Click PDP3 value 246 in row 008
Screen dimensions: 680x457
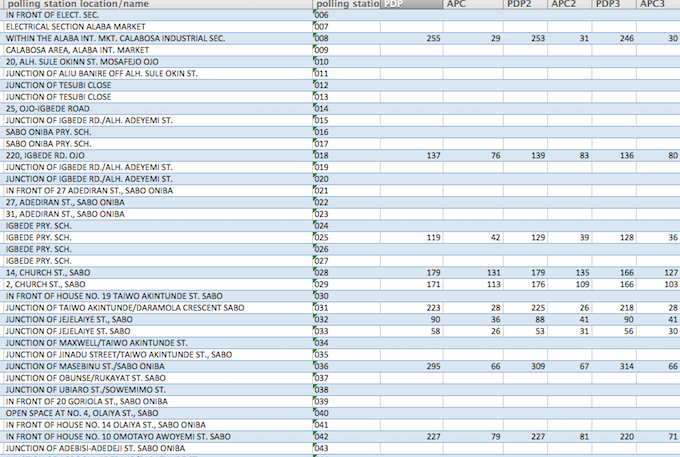[x=614, y=38]
